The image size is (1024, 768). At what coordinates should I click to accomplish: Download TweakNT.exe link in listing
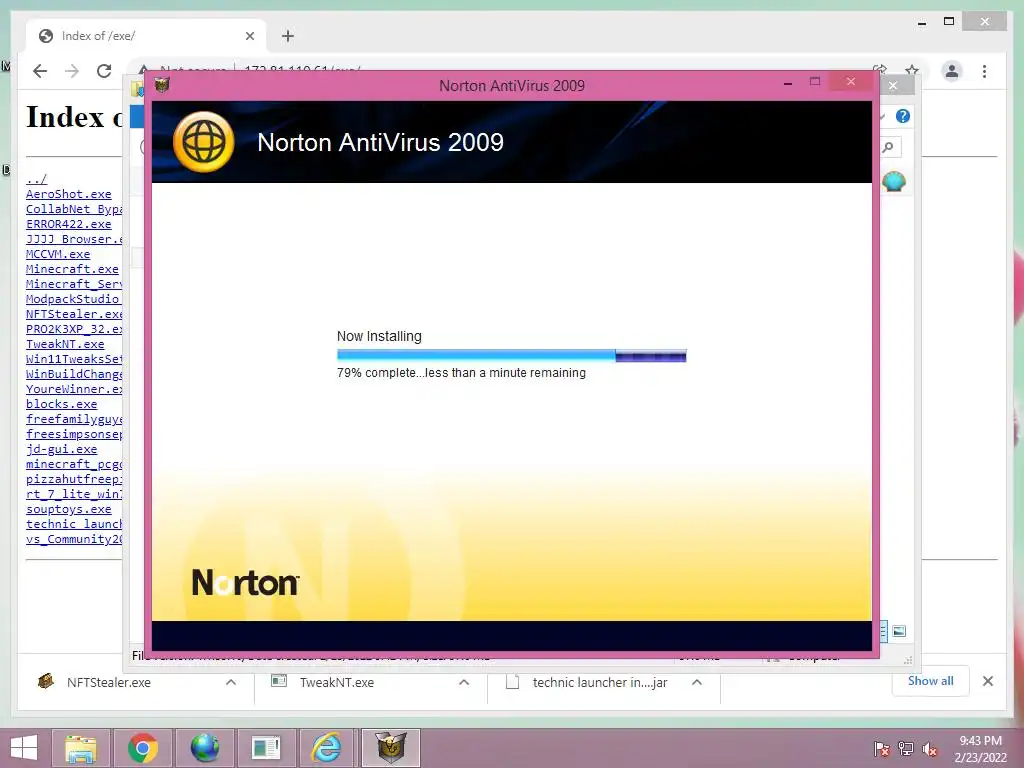(x=65, y=344)
